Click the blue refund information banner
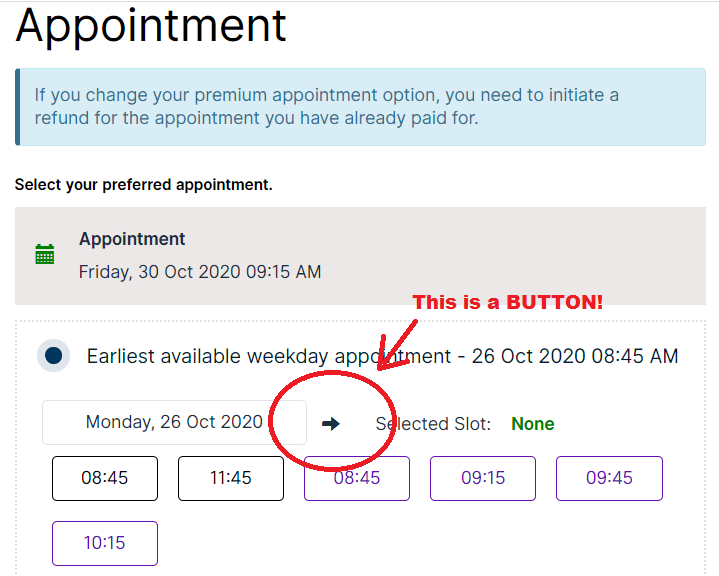The height and width of the screenshot is (576, 719). (360, 107)
